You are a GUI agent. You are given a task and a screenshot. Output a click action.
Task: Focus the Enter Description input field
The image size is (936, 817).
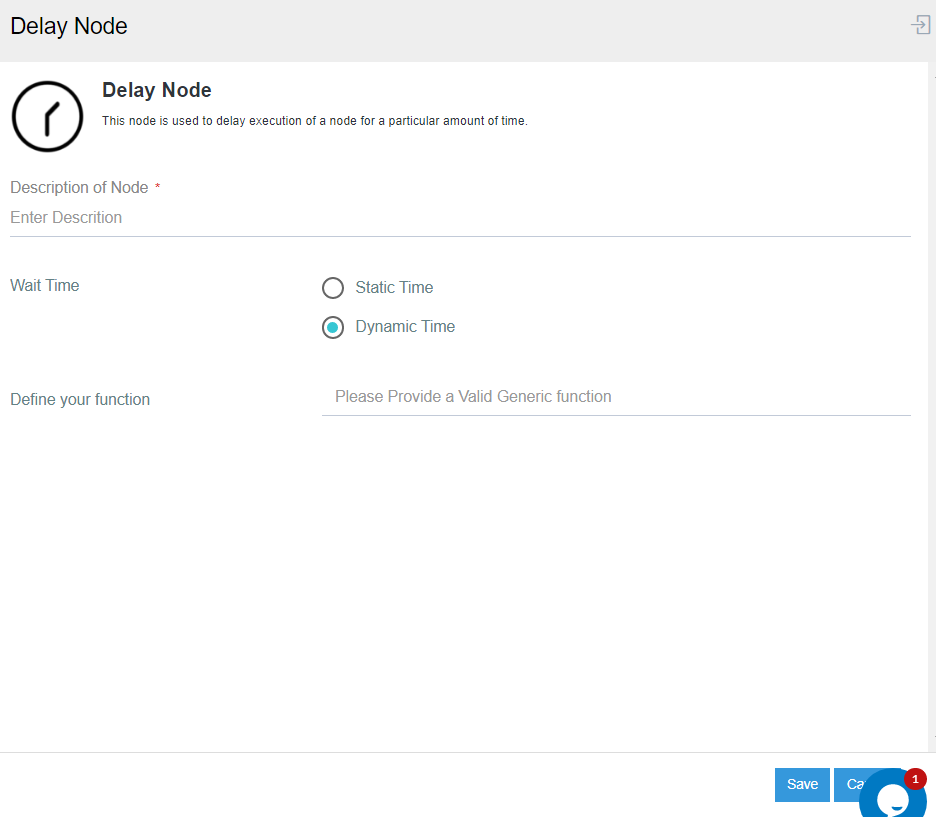pos(460,218)
